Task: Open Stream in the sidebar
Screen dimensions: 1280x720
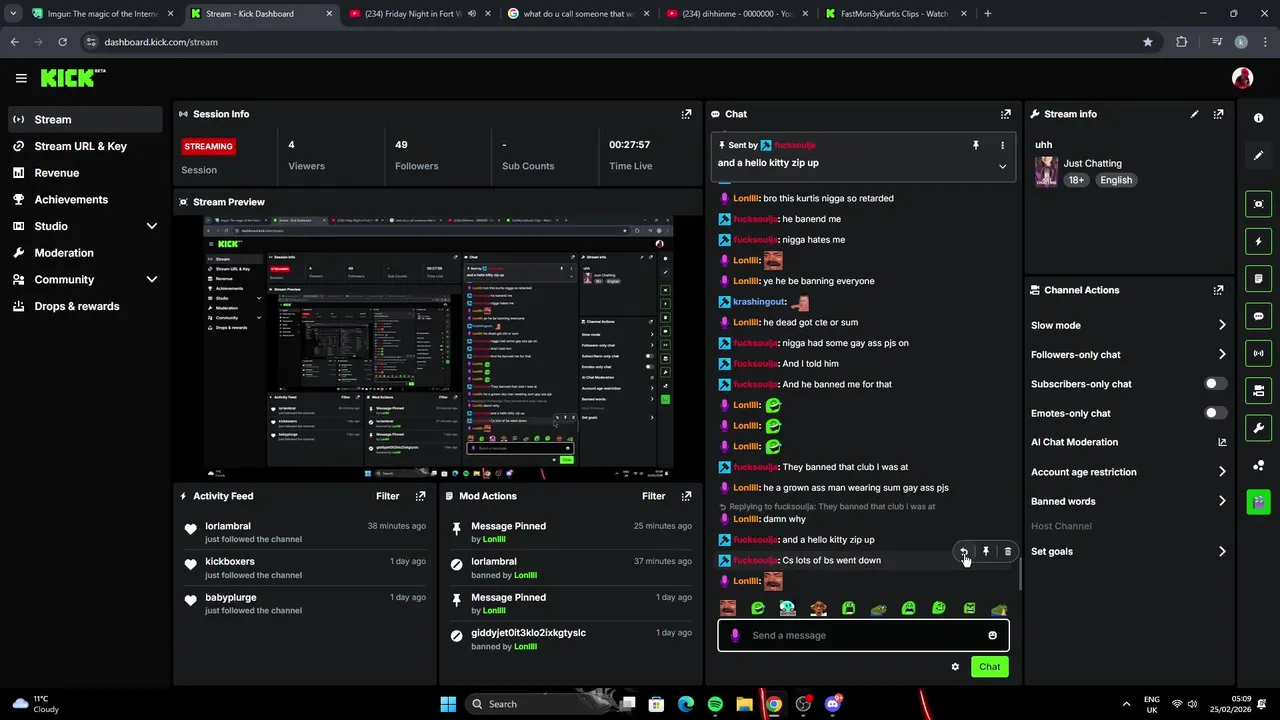Action: (85, 119)
